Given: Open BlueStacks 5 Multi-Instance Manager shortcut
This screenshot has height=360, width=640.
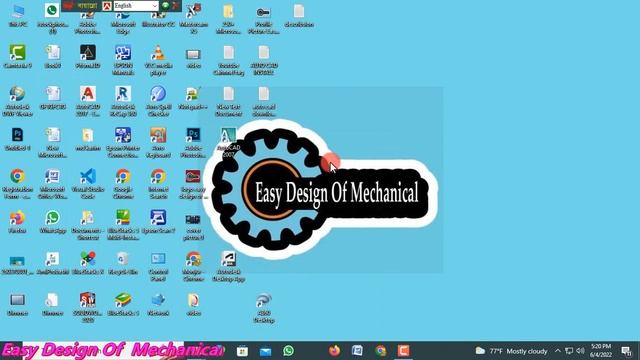Looking at the screenshot, I should [123, 224].
